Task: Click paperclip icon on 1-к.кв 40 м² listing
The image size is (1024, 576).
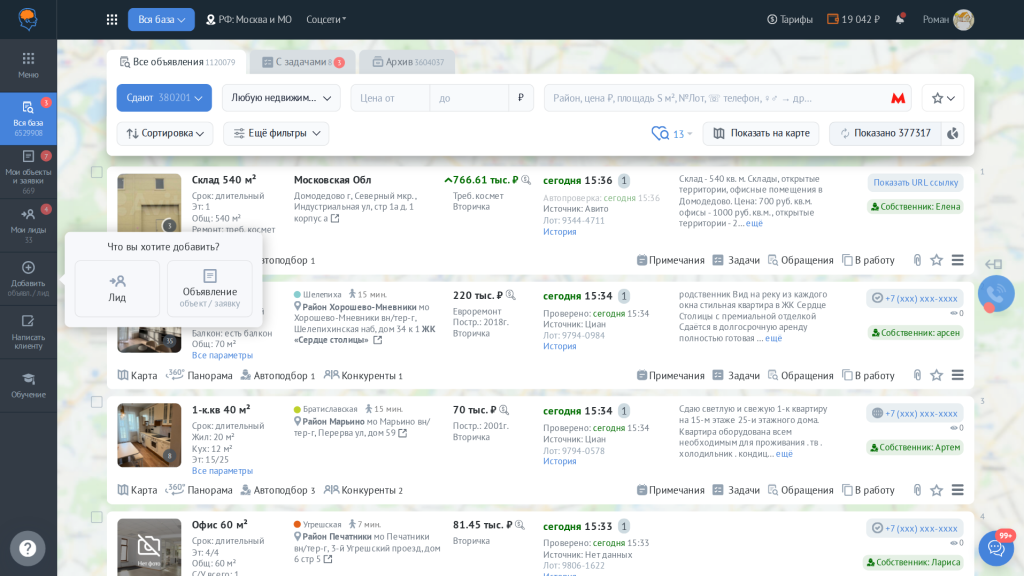Action: (x=917, y=490)
